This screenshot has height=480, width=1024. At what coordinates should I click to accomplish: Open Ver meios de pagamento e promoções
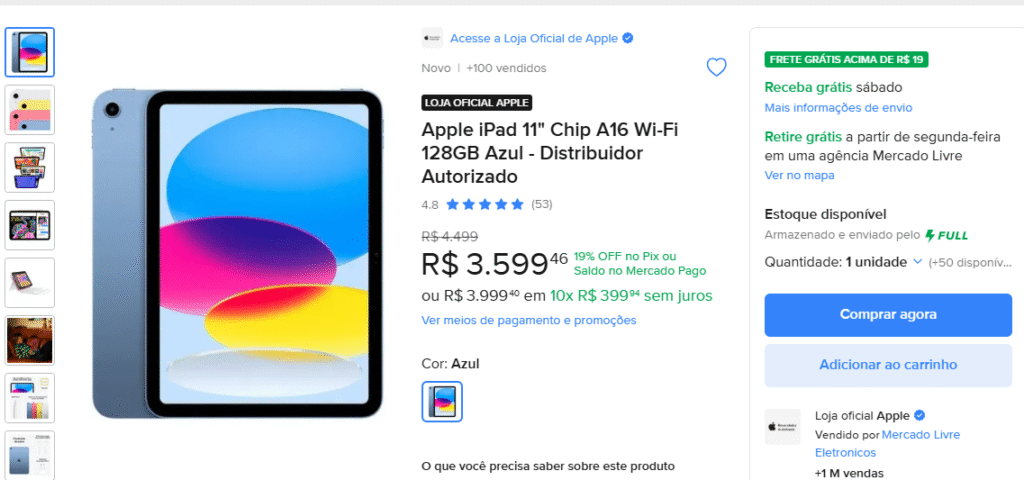click(529, 321)
